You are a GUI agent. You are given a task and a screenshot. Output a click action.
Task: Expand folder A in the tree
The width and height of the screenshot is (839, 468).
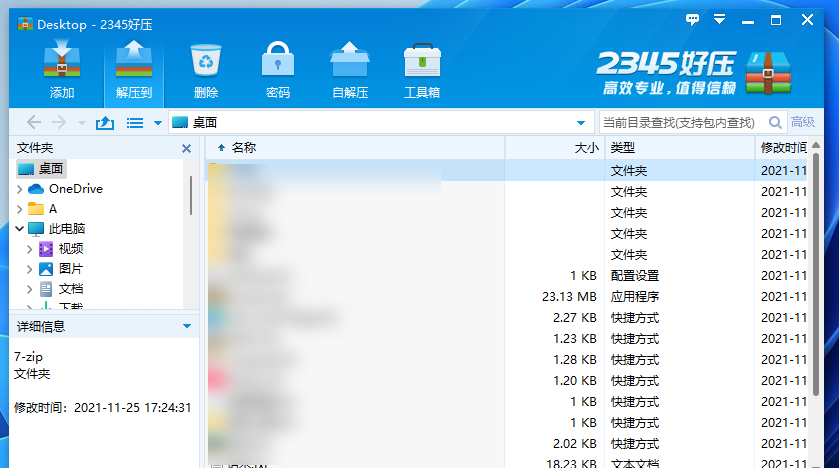click(20, 209)
